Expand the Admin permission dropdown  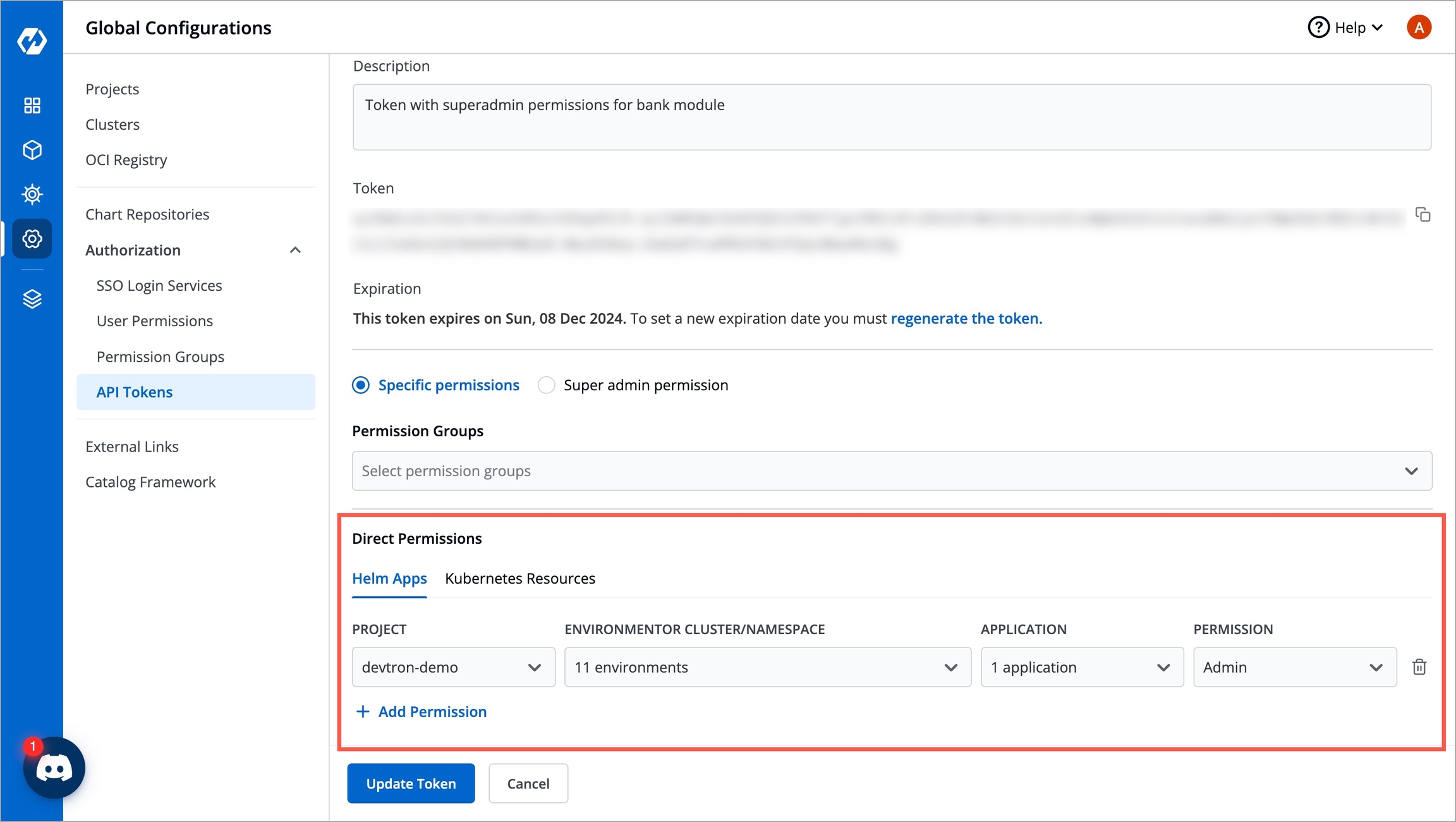coord(1294,667)
